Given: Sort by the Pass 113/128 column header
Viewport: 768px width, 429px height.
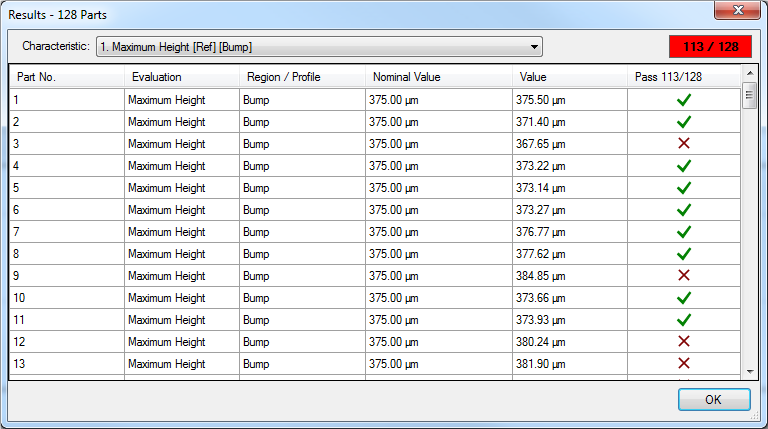Looking at the screenshot, I should (684, 77).
